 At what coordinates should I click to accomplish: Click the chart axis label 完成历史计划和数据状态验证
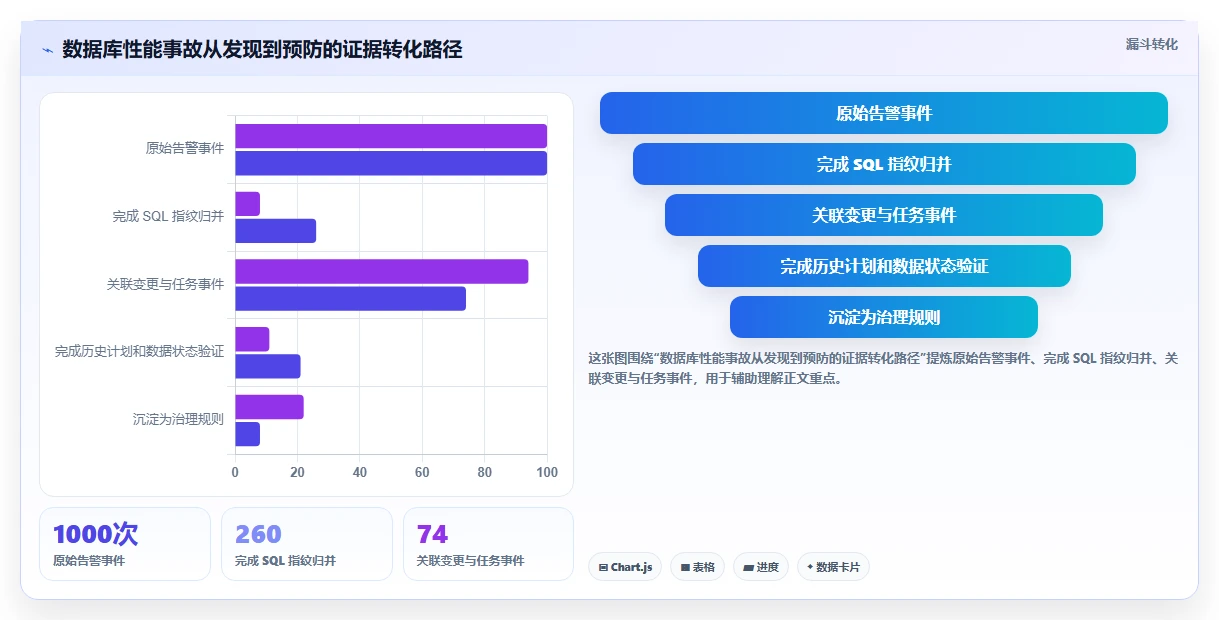click(139, 352)
